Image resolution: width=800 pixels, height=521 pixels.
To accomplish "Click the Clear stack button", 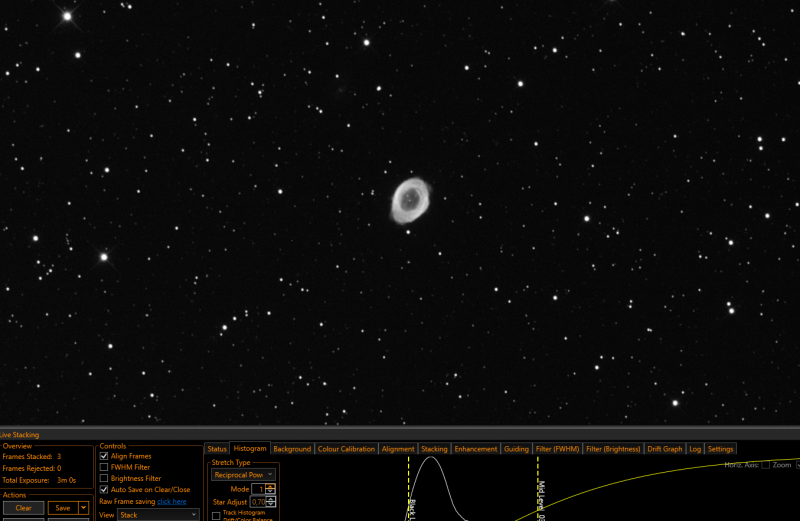I will 23,508.
